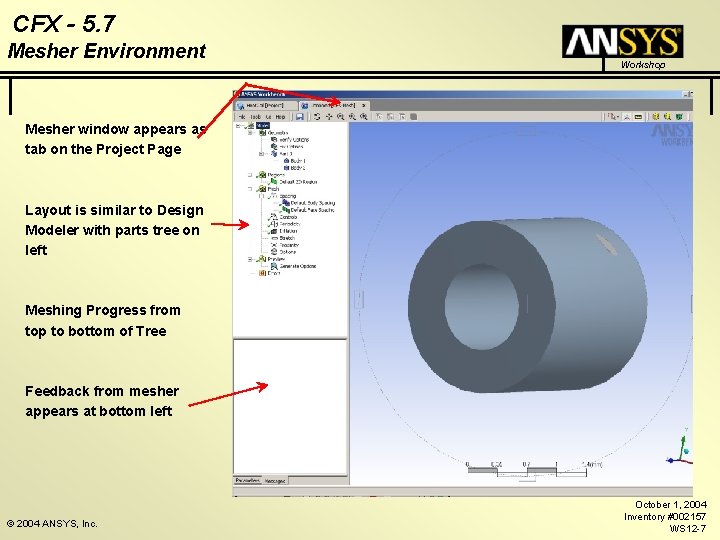Select the highlighted Model root node
720x540 pixels.
tap(263, 125)
